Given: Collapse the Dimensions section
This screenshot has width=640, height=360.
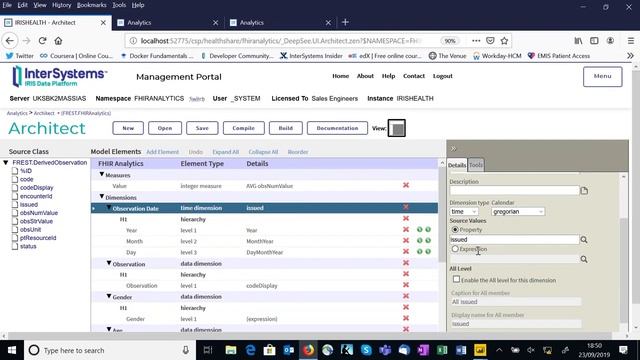Looking at the screenshot, I should point(102,197).
